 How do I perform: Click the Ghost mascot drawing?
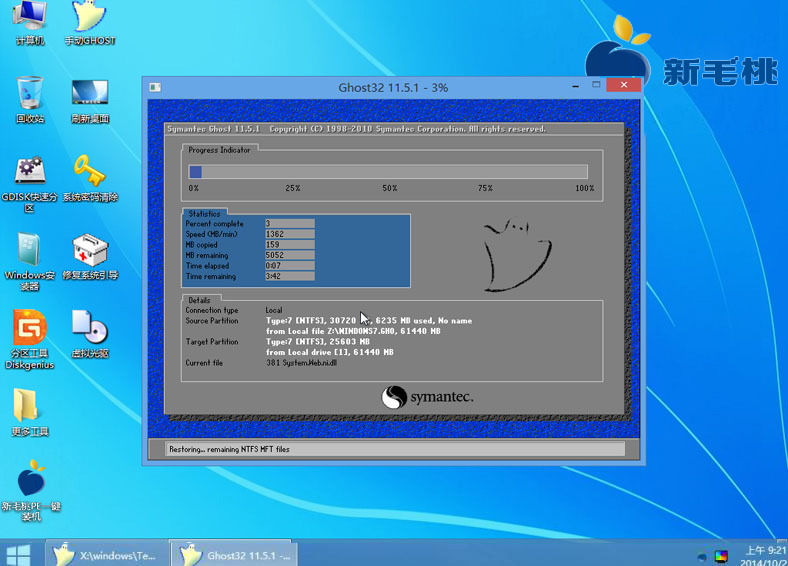click(x=517, y=255)
